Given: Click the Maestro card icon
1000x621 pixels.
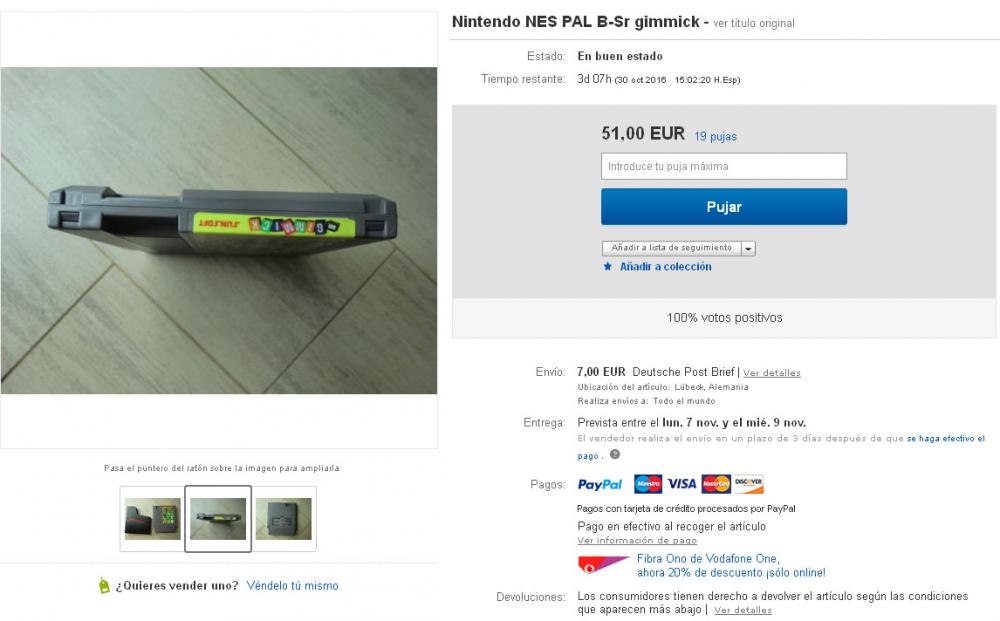Looking at the screenshot, I should pos(648,485).
